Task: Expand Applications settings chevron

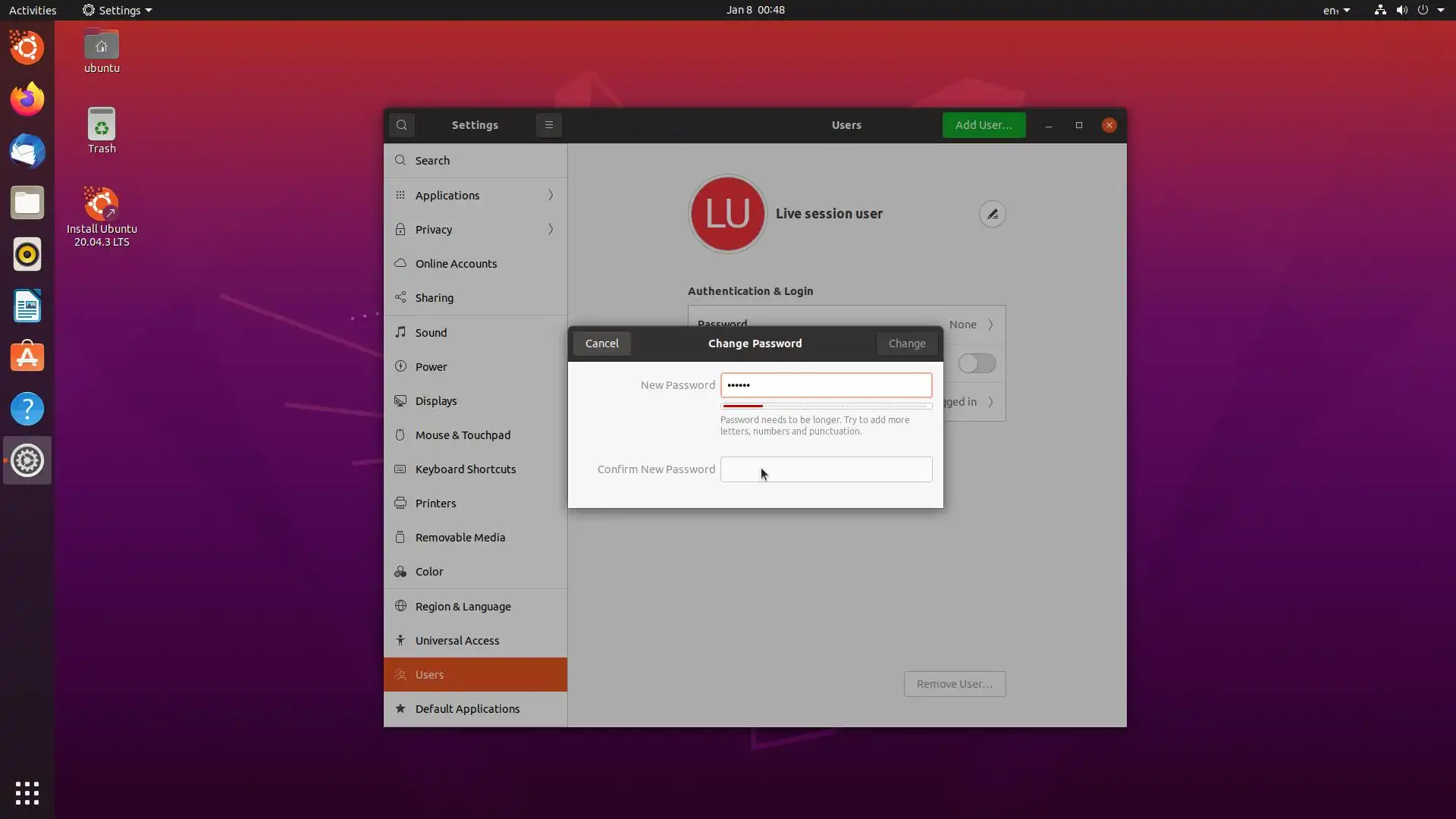Action: [x=551, y=195]
